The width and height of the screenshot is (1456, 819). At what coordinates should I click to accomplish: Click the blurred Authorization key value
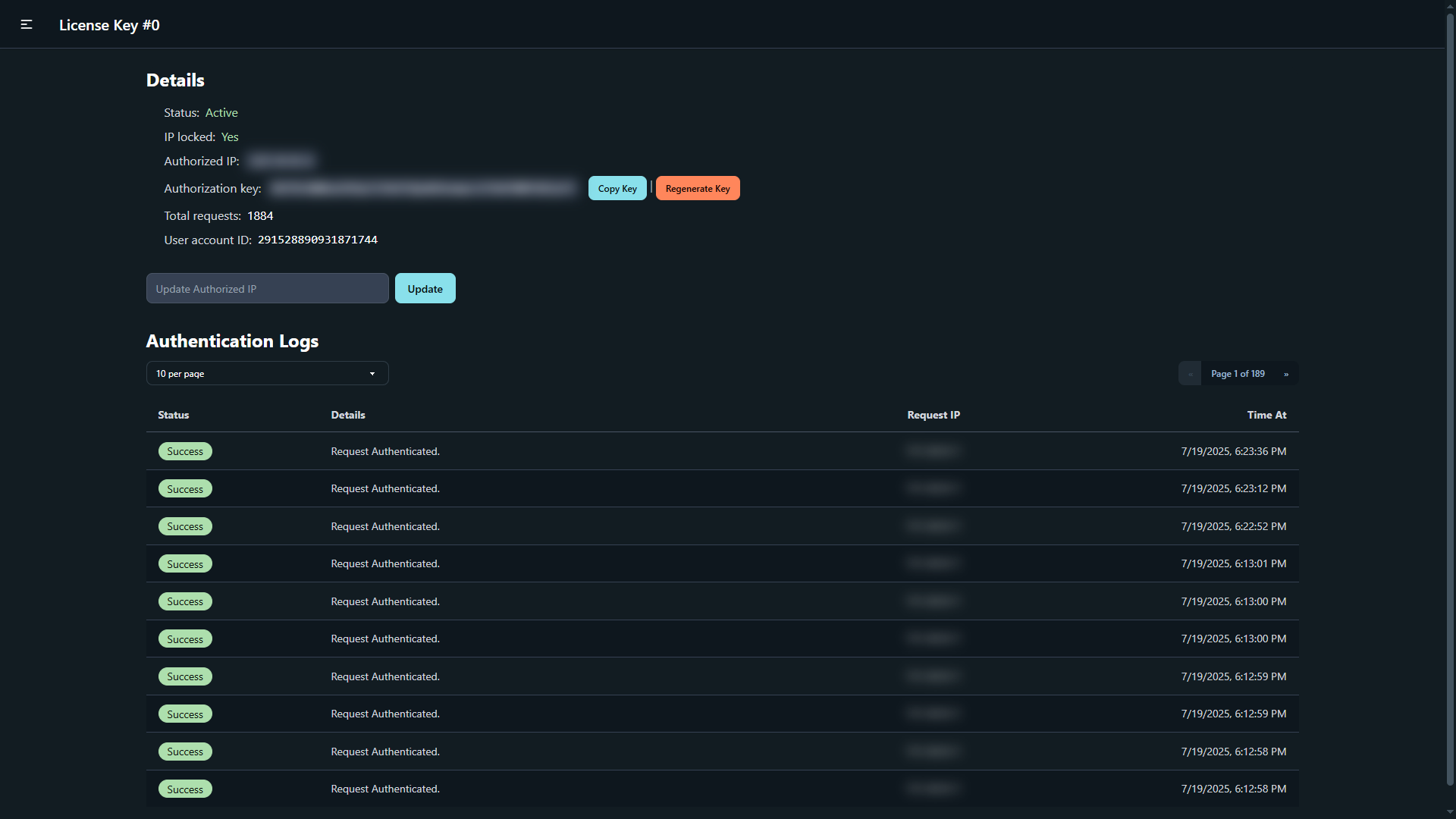pyautogui.click(x=425, y=189)
